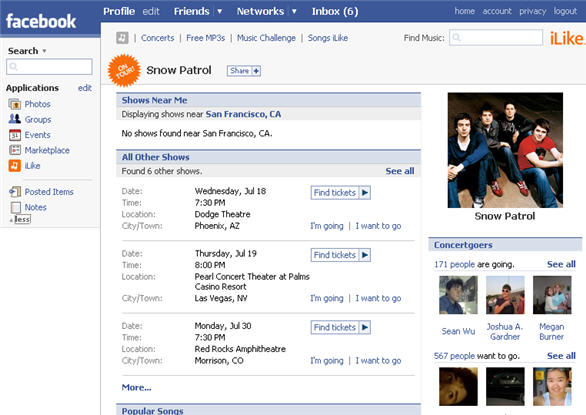This screenshot has width=586, height=415.
Task: Open the orange iLike app icon
Action: (x=15, y=165)
